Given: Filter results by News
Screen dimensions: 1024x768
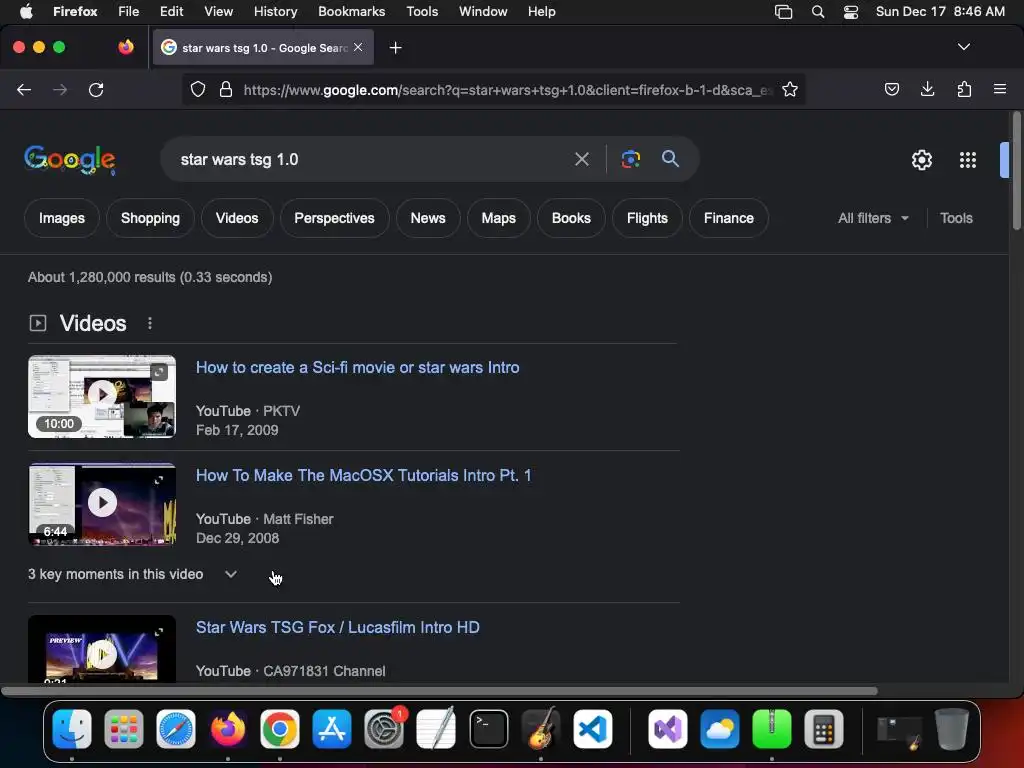Looking at the screenshot, I should (x=428, y=218).
